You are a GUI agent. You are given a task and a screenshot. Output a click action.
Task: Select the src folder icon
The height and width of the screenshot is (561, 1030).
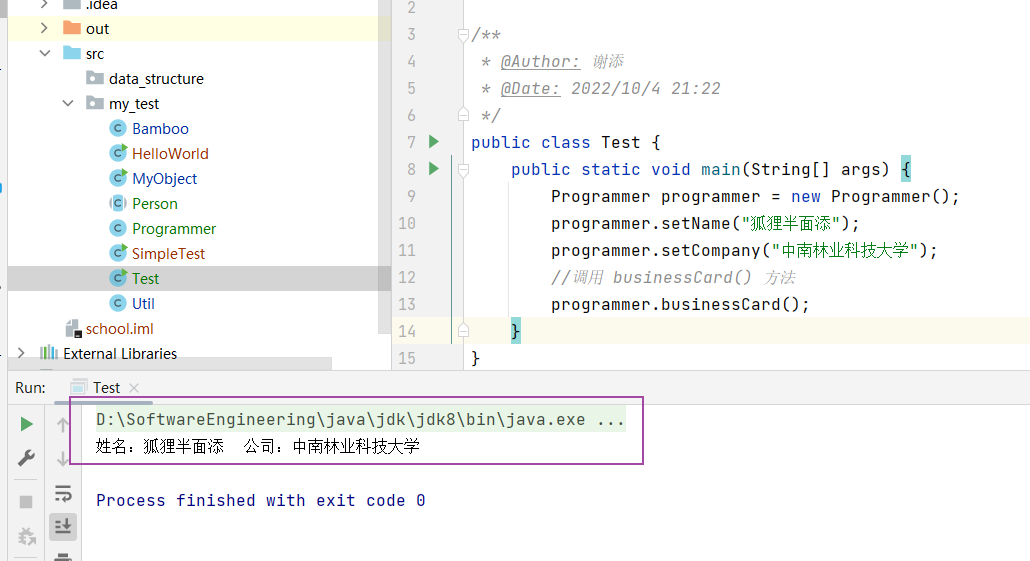point(72,53)
